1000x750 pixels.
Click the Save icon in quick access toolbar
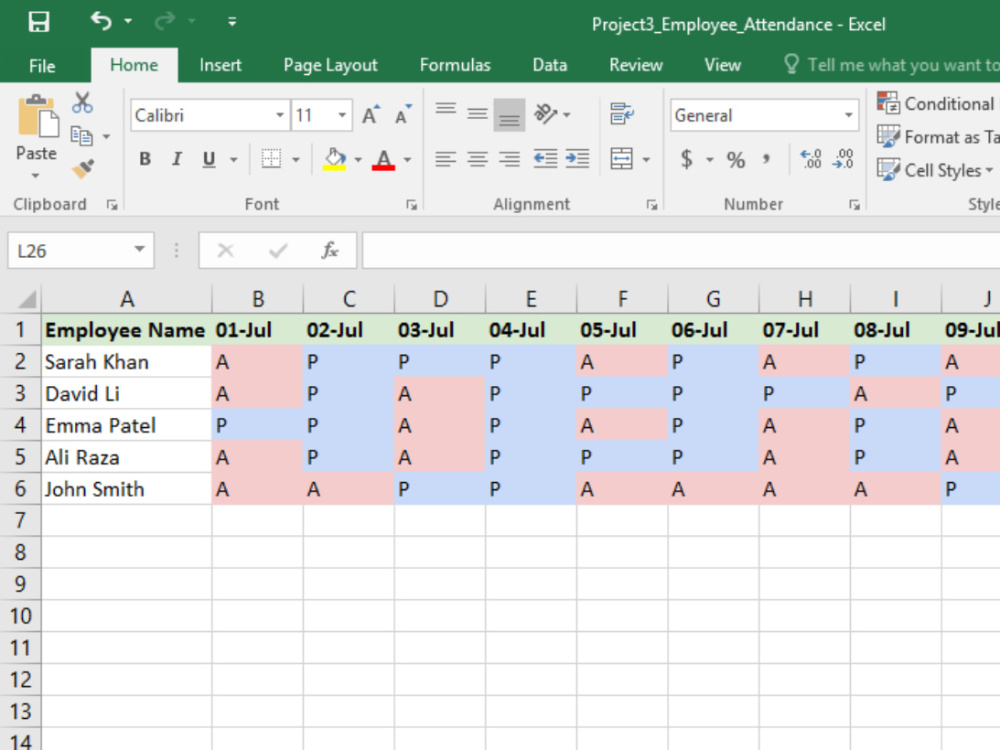(39, 22)
